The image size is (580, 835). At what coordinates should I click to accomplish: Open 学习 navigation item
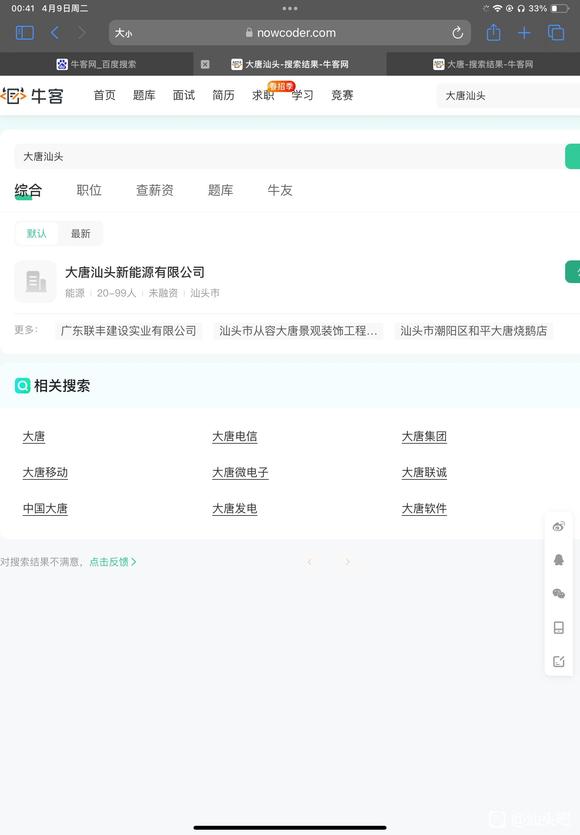click(303, 95)
